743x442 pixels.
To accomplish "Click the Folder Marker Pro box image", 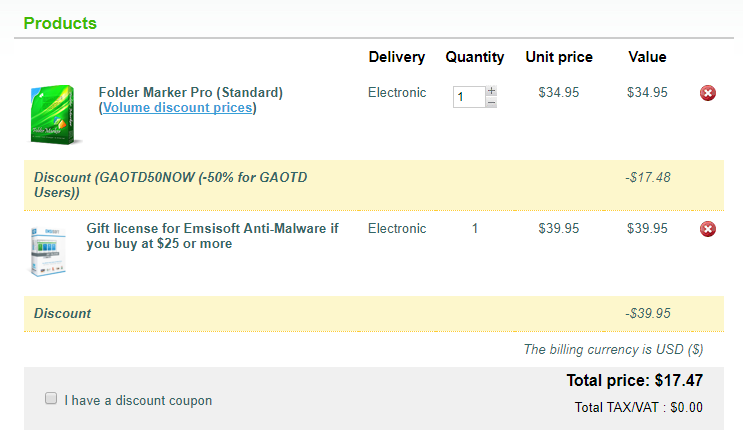I will click(54, 114).
